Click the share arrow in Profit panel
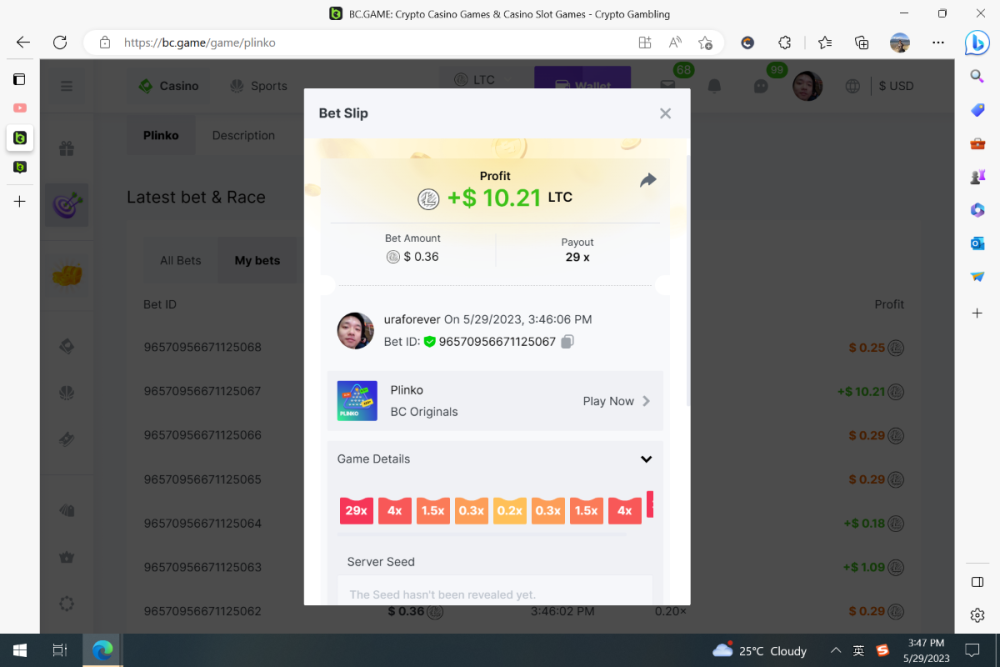 pos(647,178)
